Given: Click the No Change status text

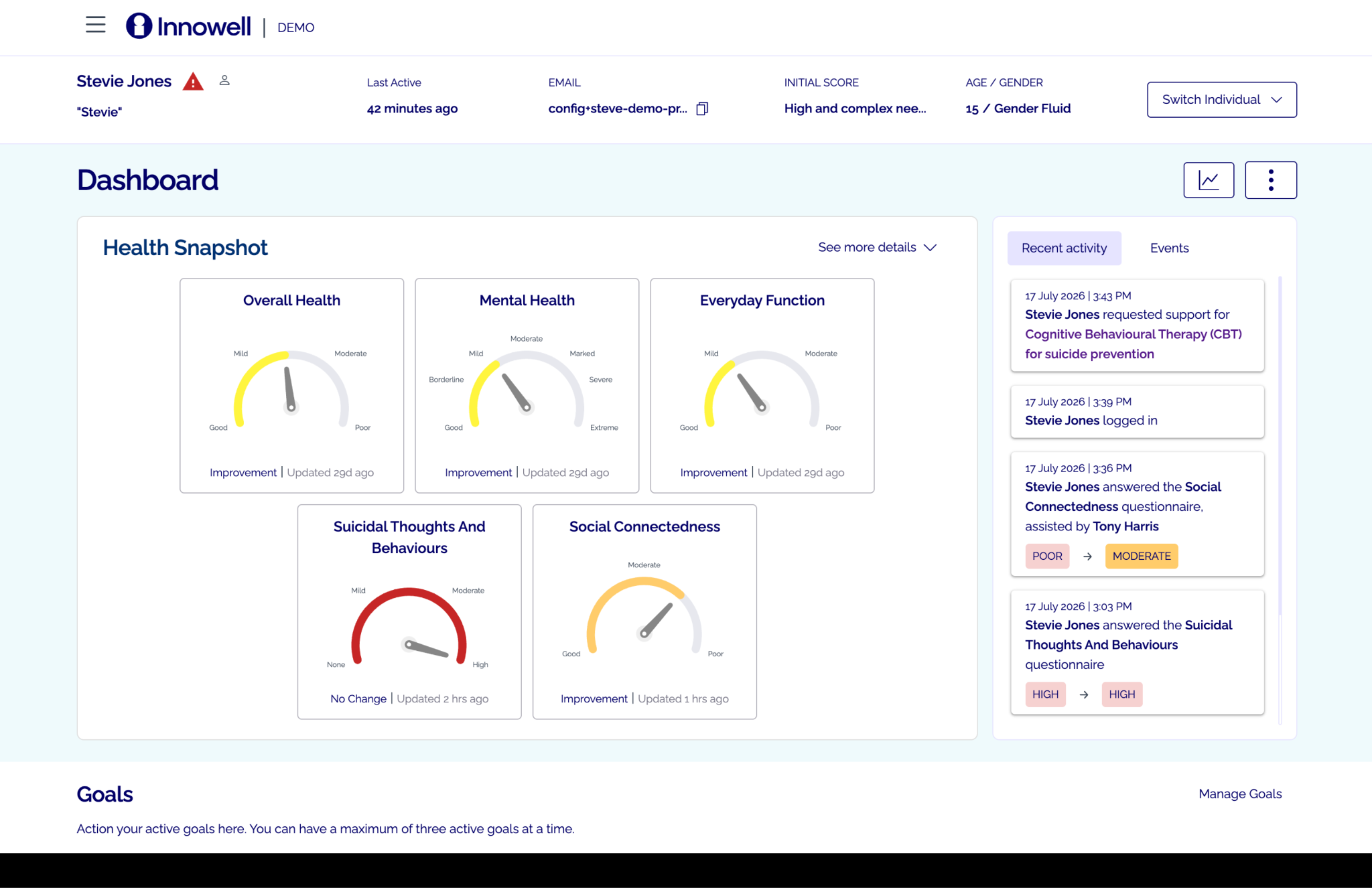Looking at the screenshot, I should (358, 698).
